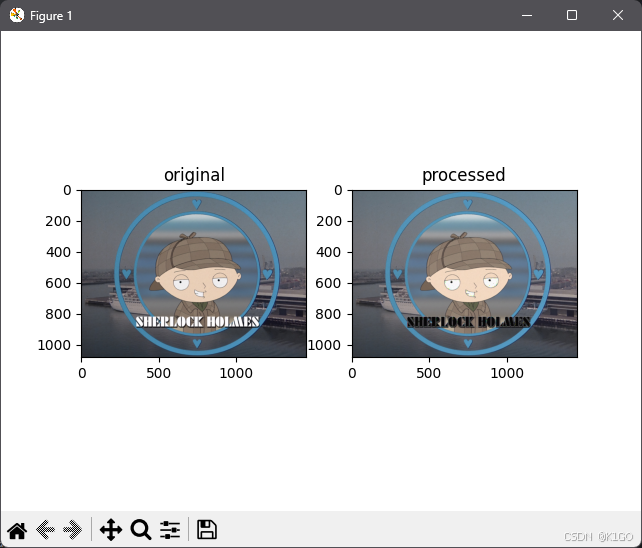Save the figure with the floppy icon
The image size is (642, 548).
click(x=207, y=530)
